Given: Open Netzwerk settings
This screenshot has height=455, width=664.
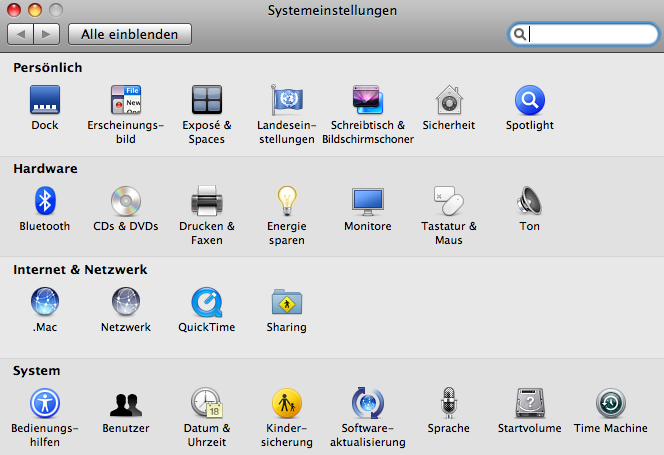Looking at the screenshot, I should tap(126, 302).
